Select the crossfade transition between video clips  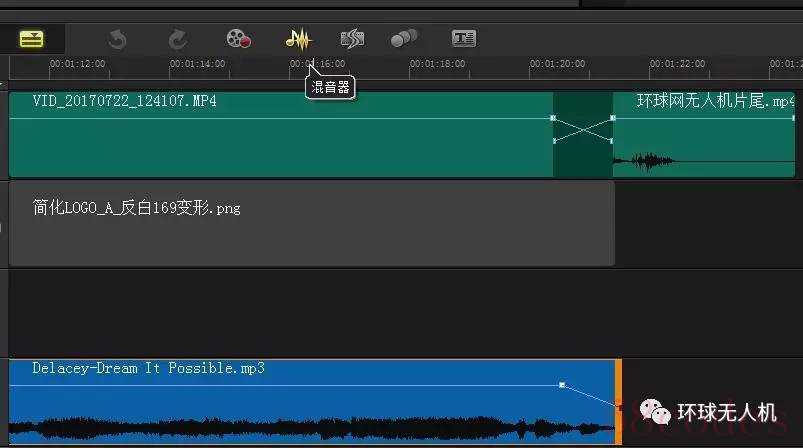pos(583,135)
